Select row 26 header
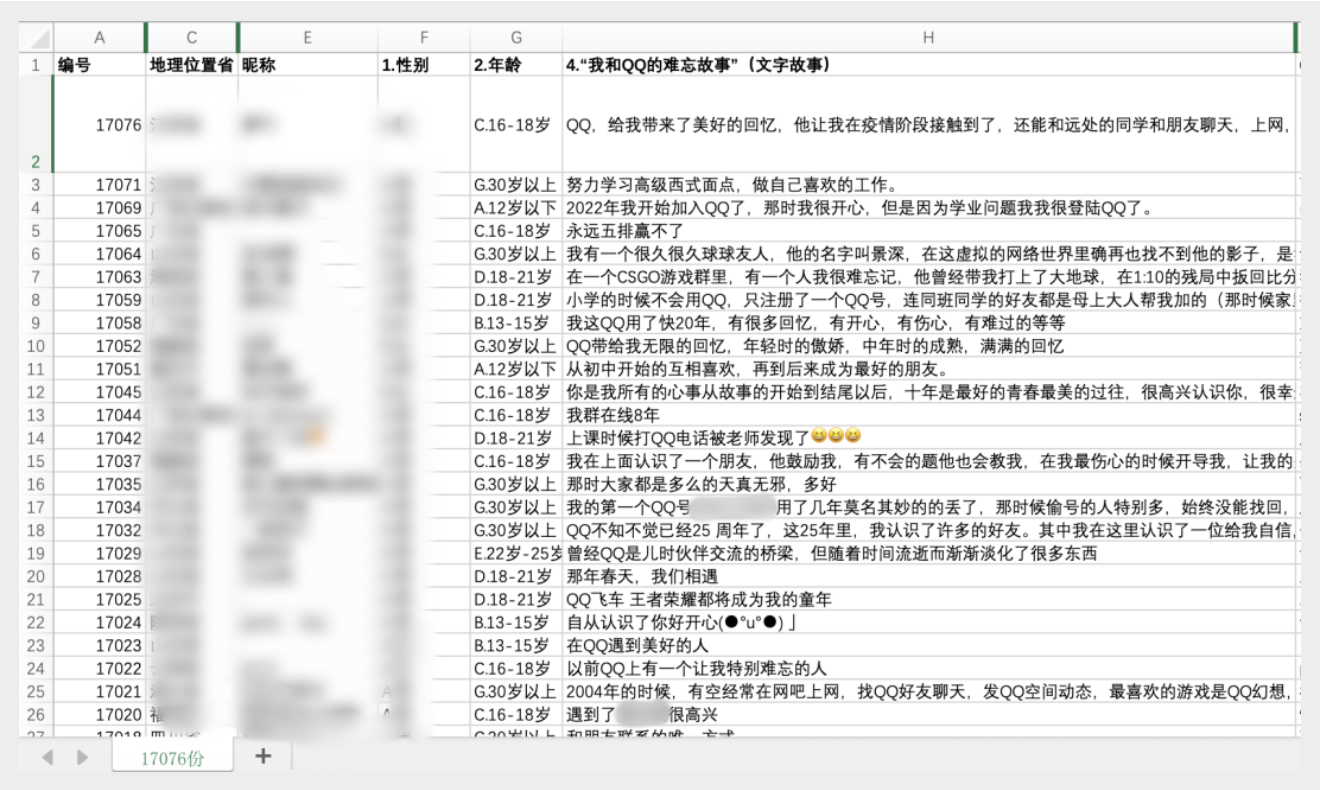The width and height of the screenshot is (1320, 790). [36, 714]
